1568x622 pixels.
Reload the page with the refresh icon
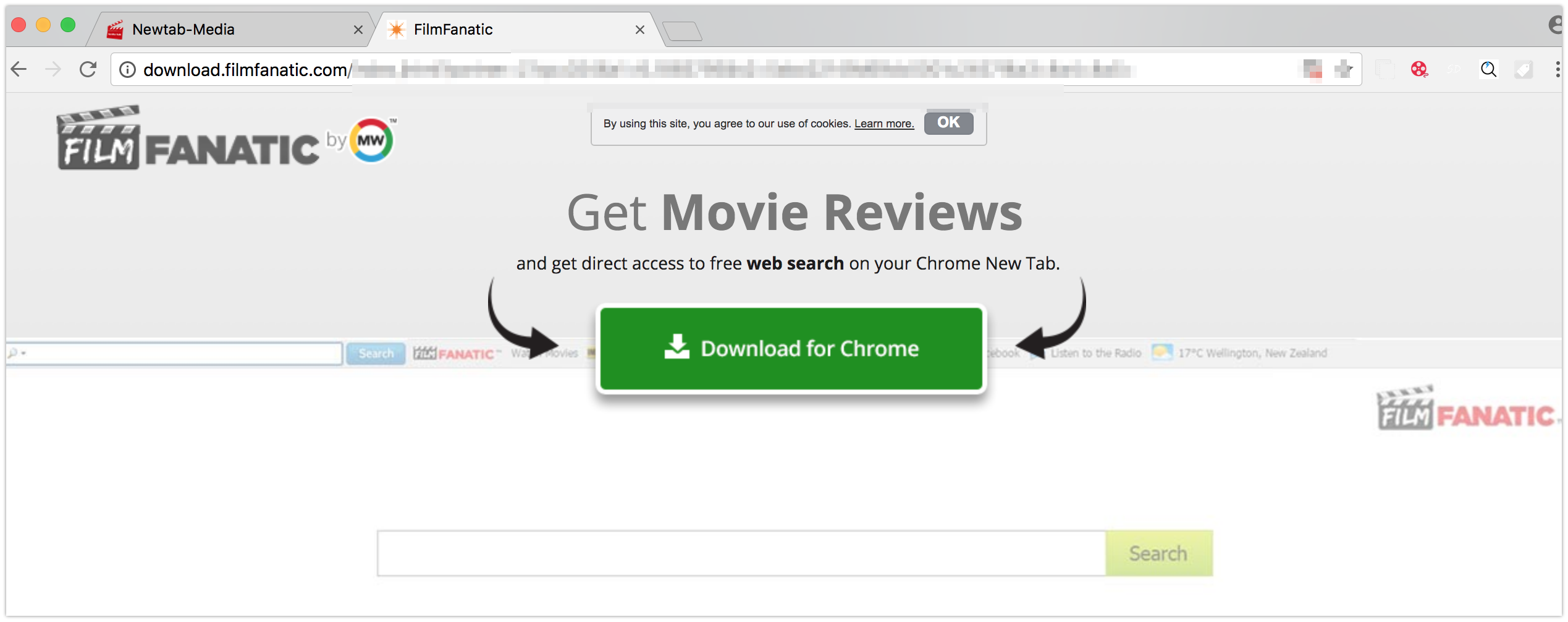pyautogui.click(x=88, y=69)
